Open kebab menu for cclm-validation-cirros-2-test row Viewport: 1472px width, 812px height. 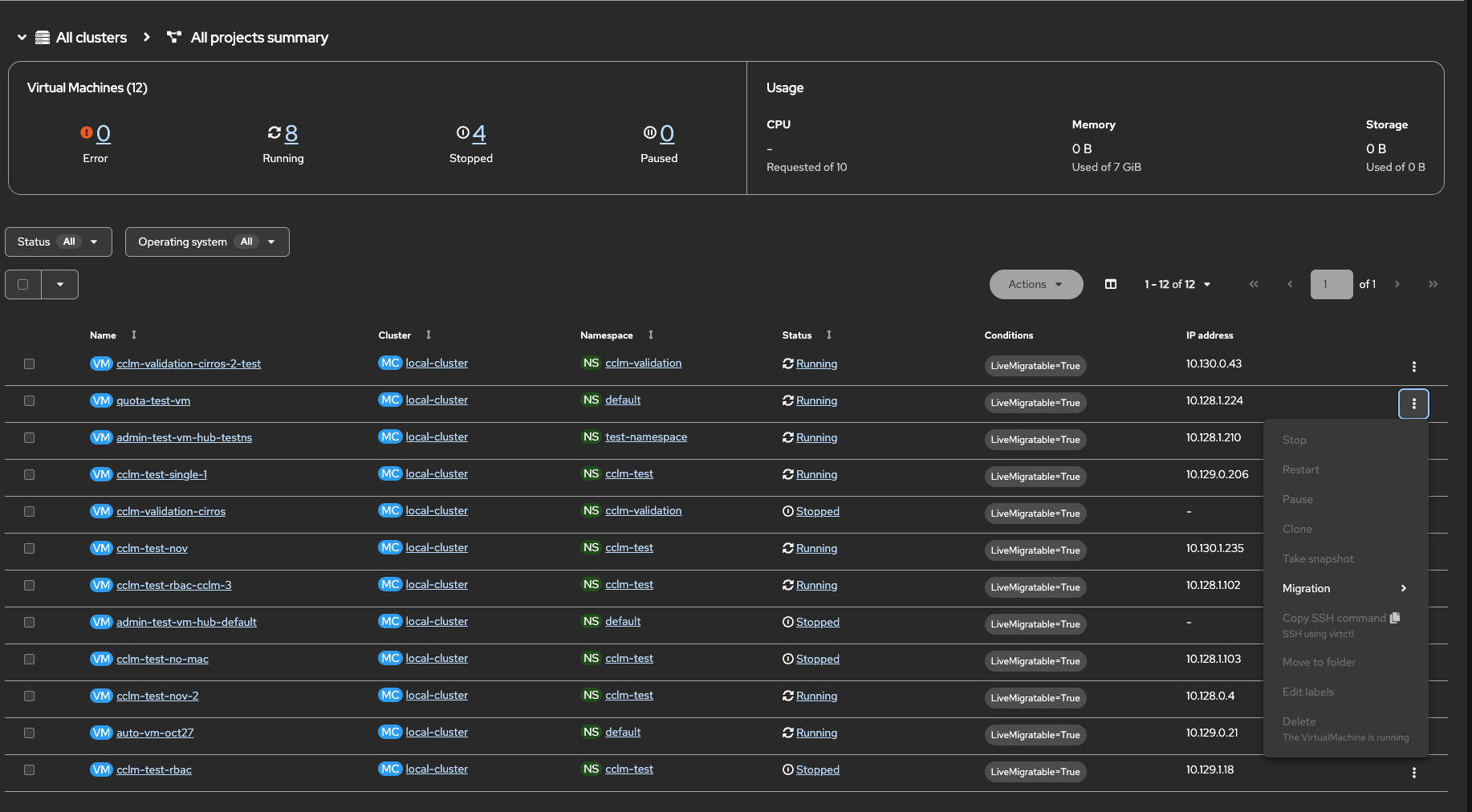[1413, 367]
